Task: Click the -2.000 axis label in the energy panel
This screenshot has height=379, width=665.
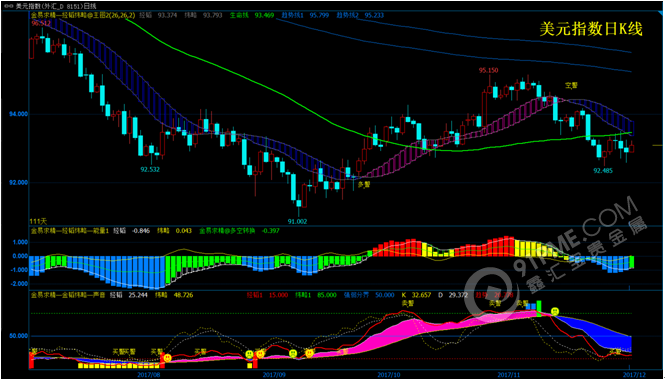Action: [20, 284]
